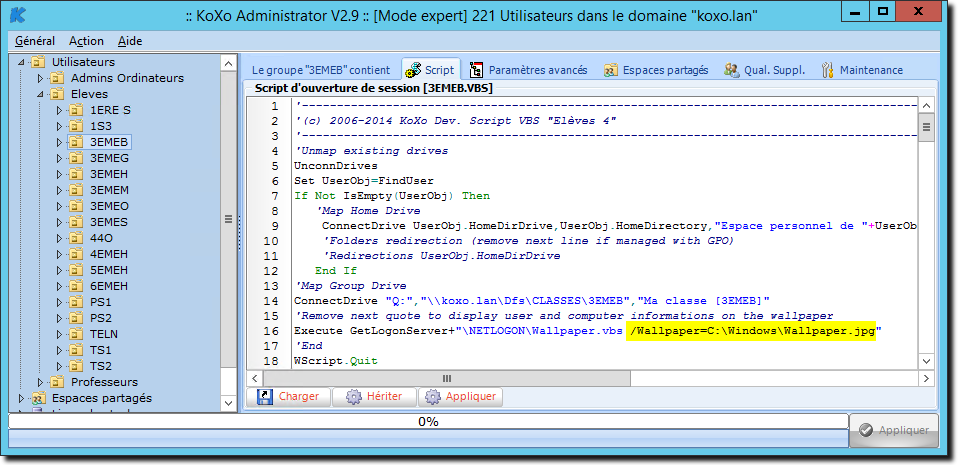This screenshot has width=958, height=465.
Task: Open the Aide menu
Action: (130, 41)
